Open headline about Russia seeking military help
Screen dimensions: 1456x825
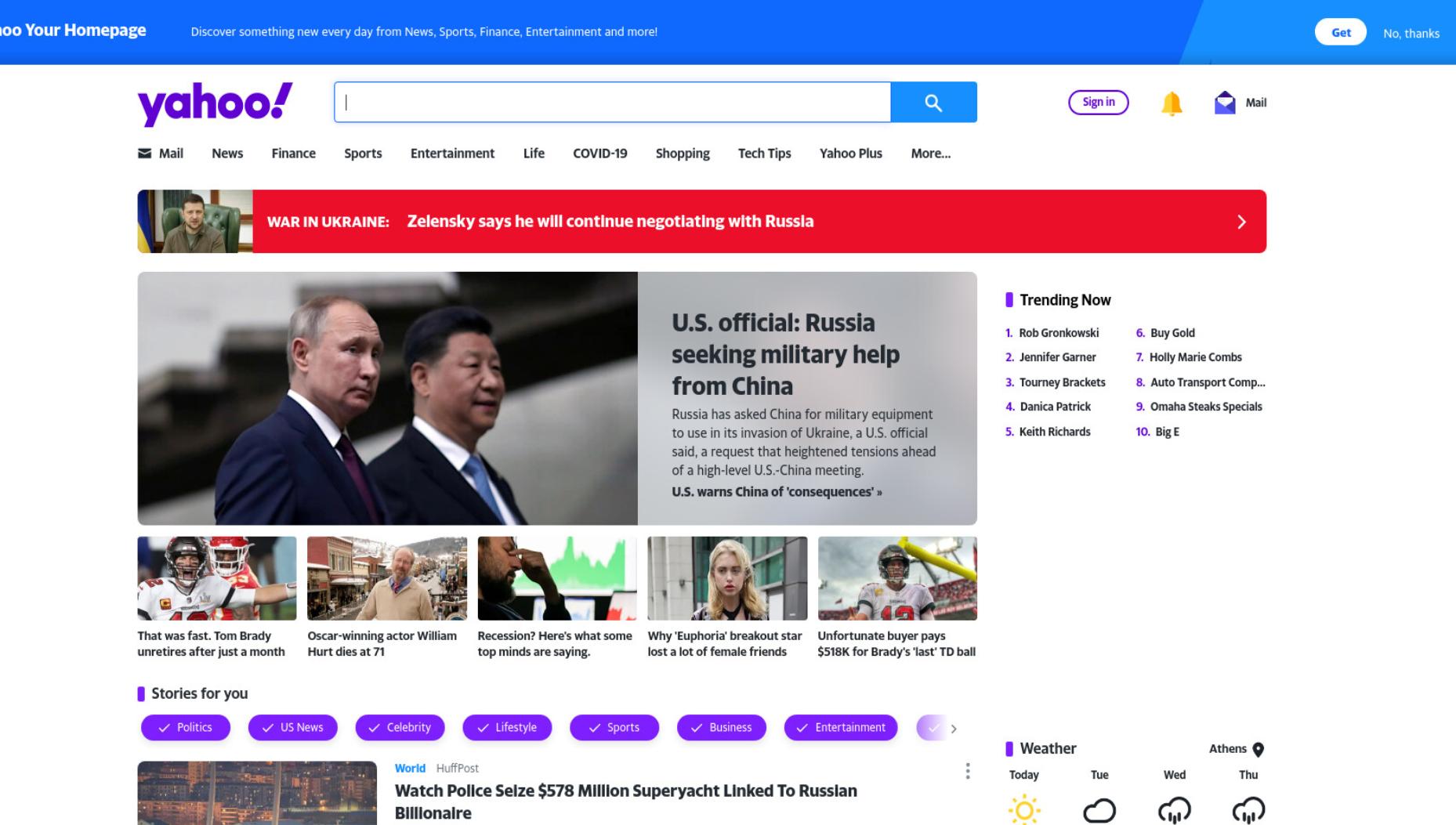point(785,354)
